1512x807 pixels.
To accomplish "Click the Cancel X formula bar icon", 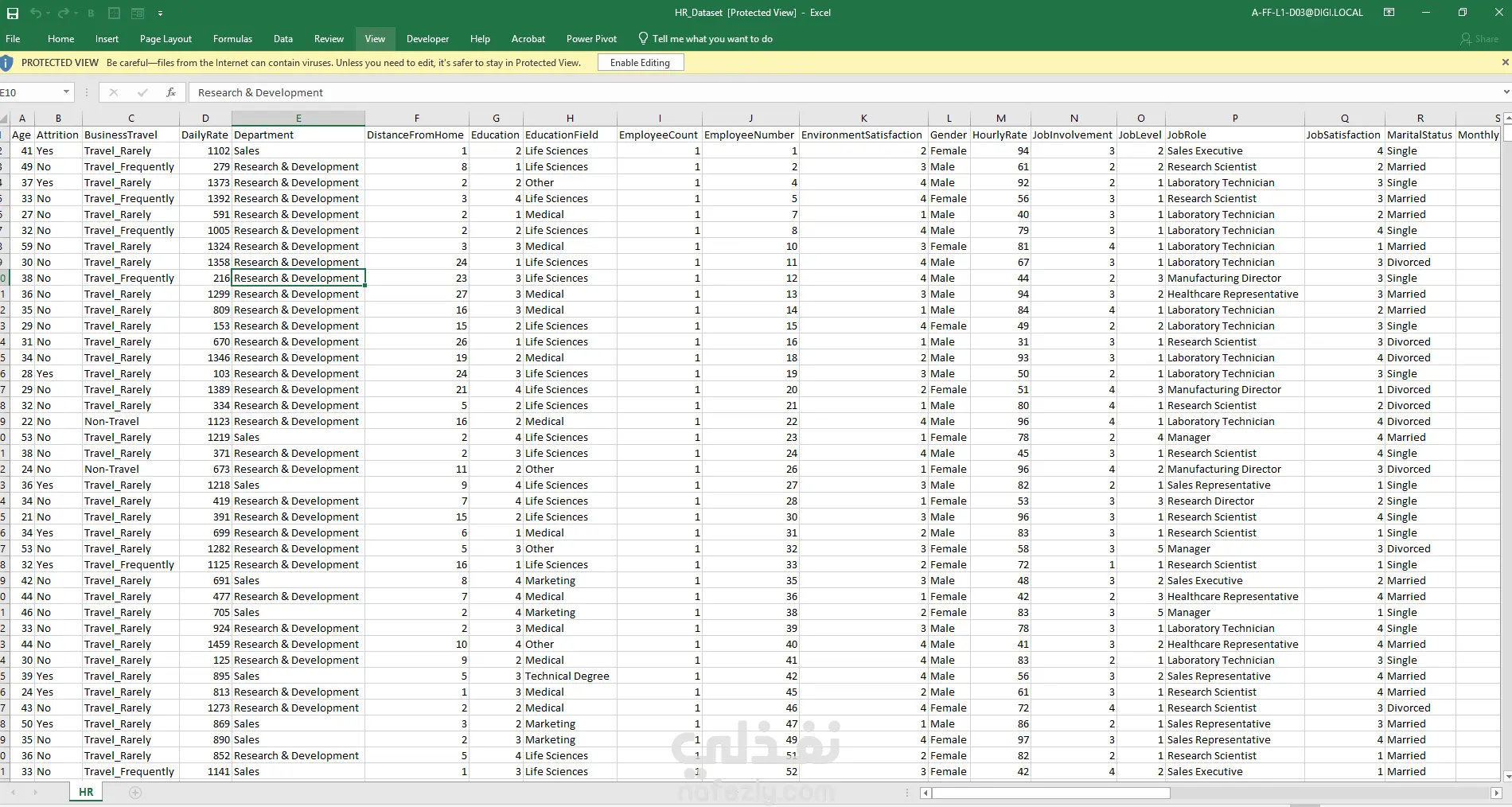I will pyautogui.click(x=113, y=92).
